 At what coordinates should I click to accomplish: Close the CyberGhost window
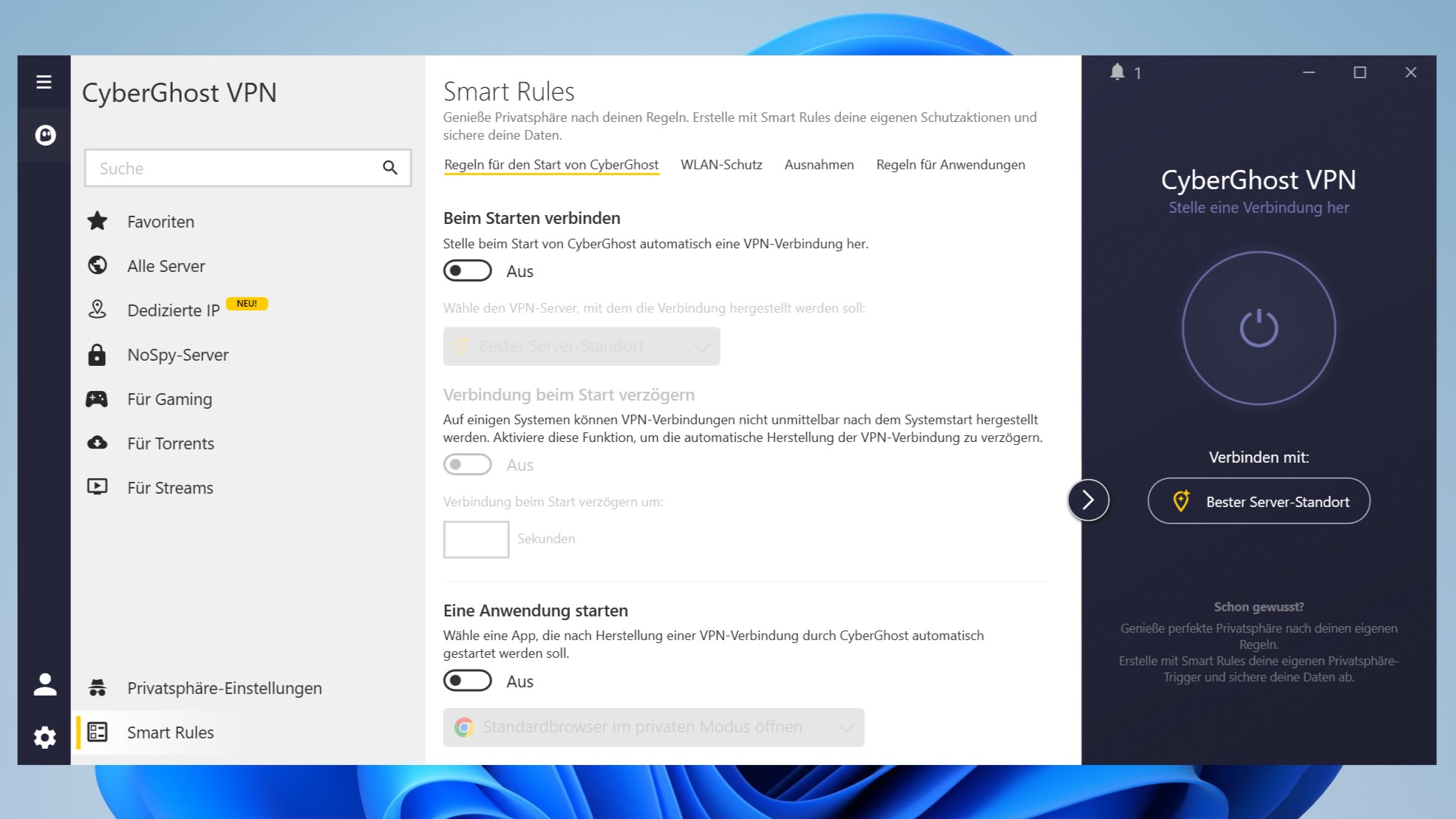coord(1411,72)
